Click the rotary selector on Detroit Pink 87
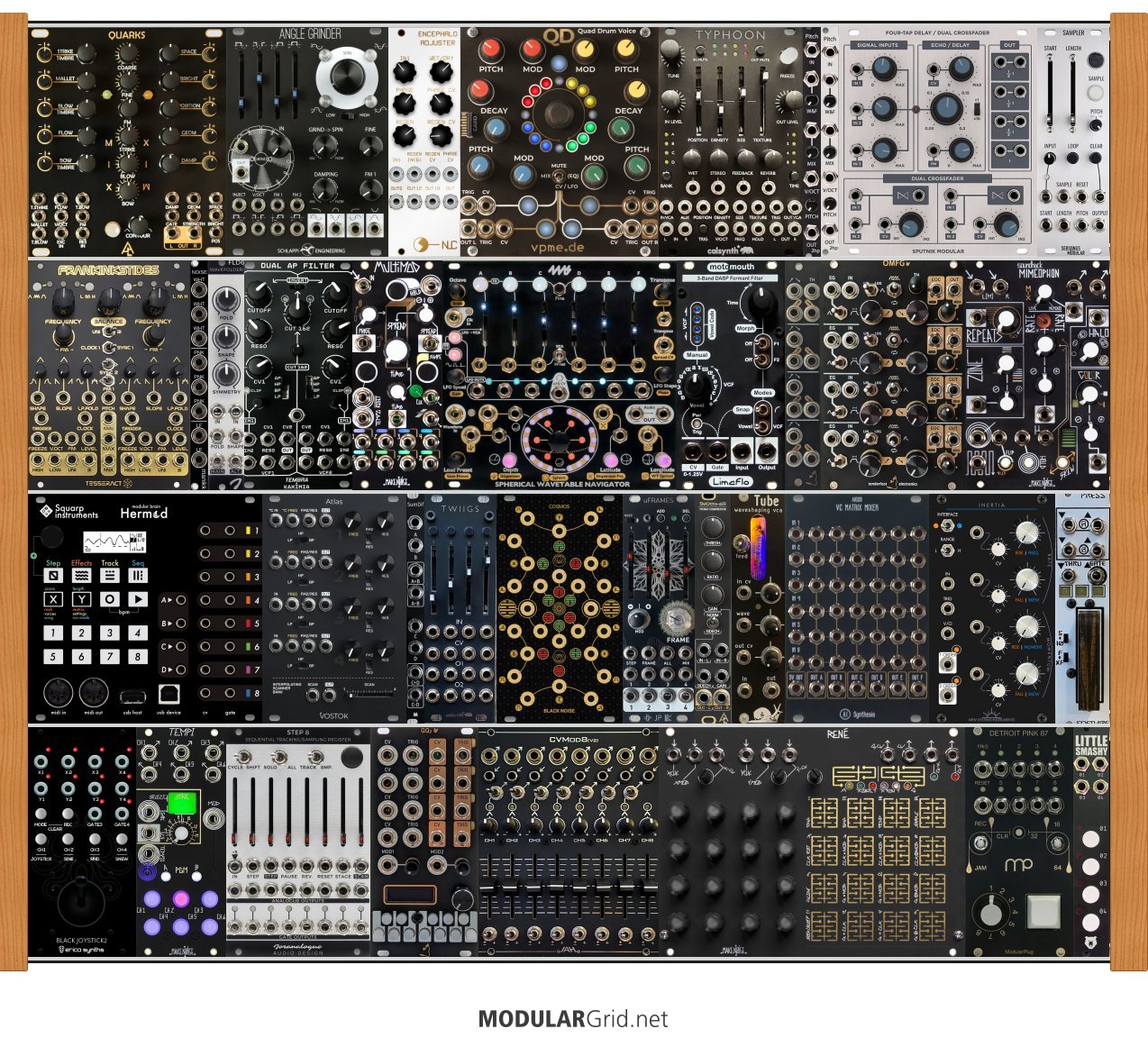 (x=991, y=912)
